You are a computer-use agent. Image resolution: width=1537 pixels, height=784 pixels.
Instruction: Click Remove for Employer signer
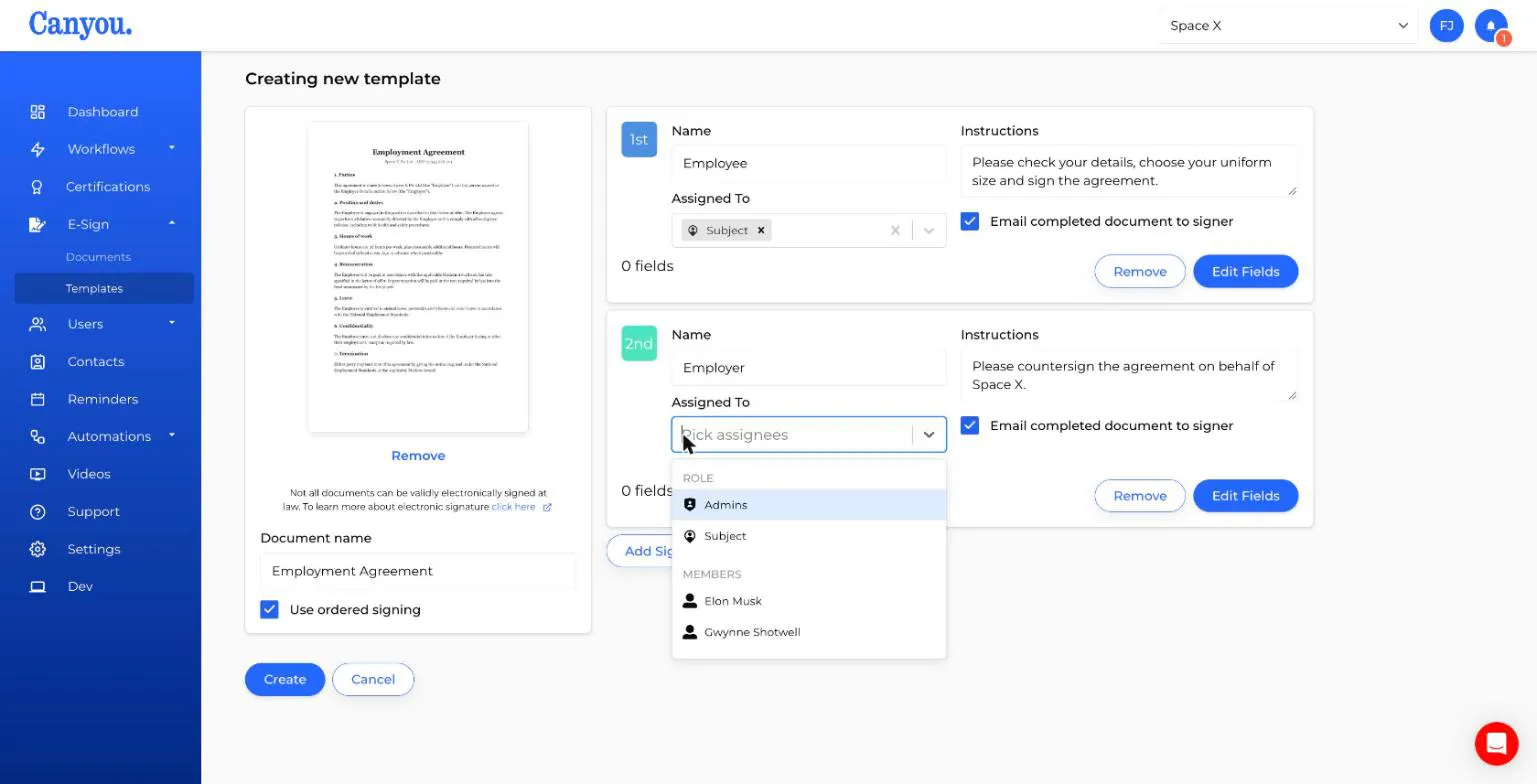pos(1140,496)
